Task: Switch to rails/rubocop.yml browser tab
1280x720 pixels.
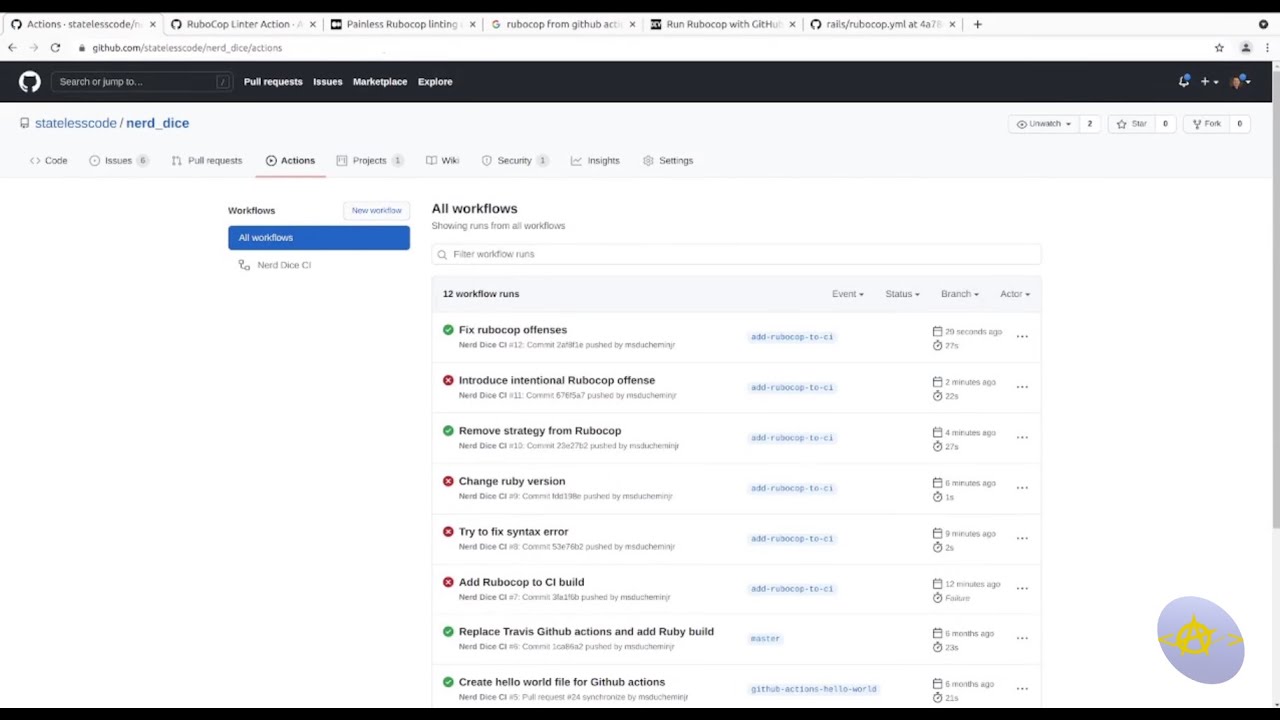Action: tap(884, 24)
